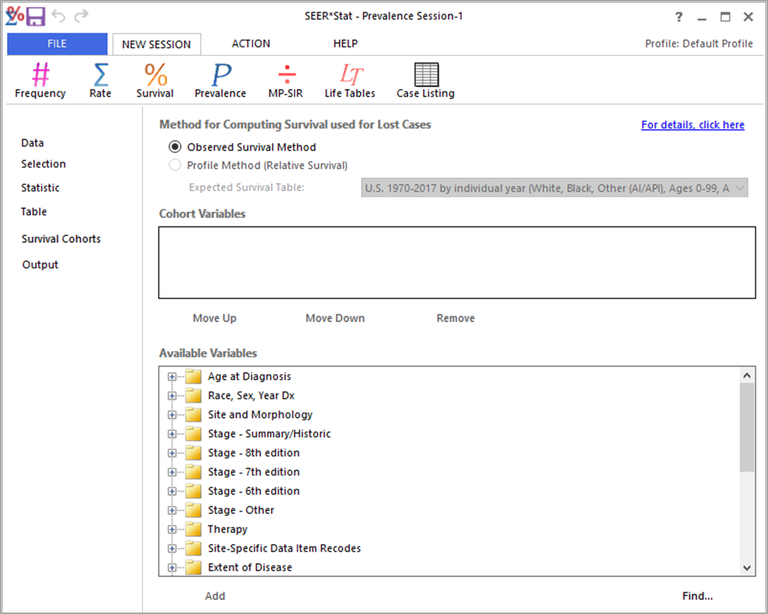Expand the Age at Diagnosis folder
Screen dimensions: 768x614
[x=172, y=377]
